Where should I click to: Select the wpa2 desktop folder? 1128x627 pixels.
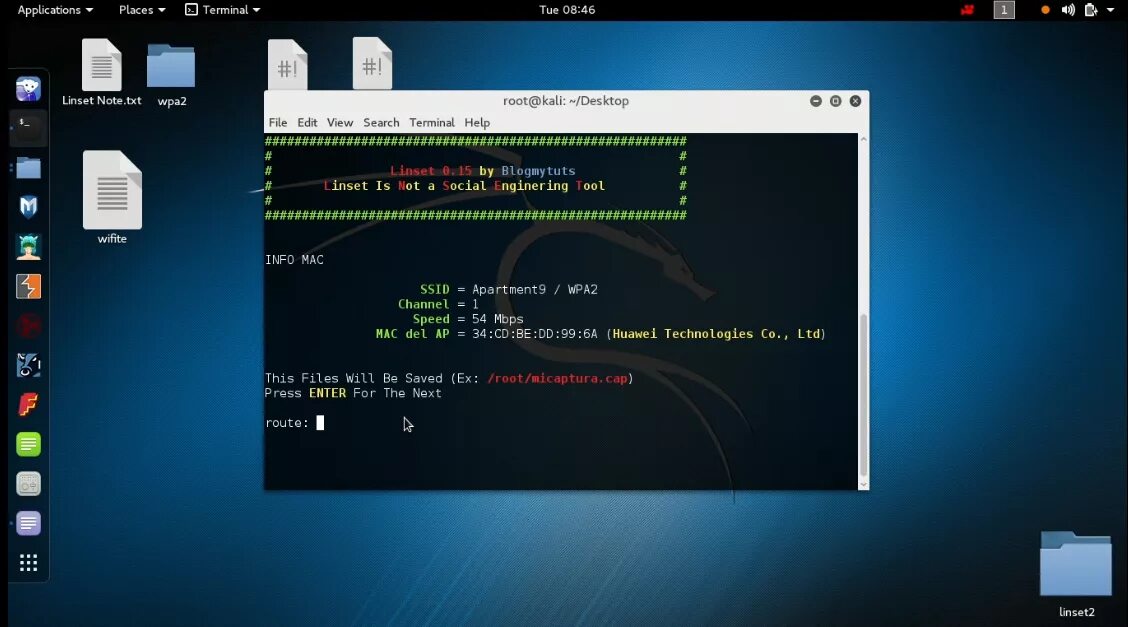(171, 75)
